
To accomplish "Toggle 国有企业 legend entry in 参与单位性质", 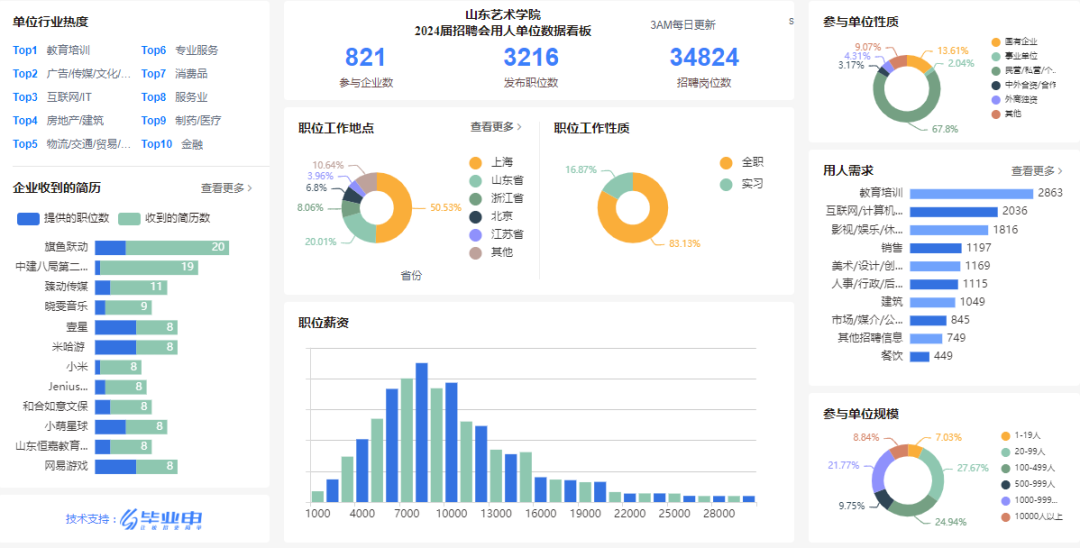I will [x=1015, y=42].
